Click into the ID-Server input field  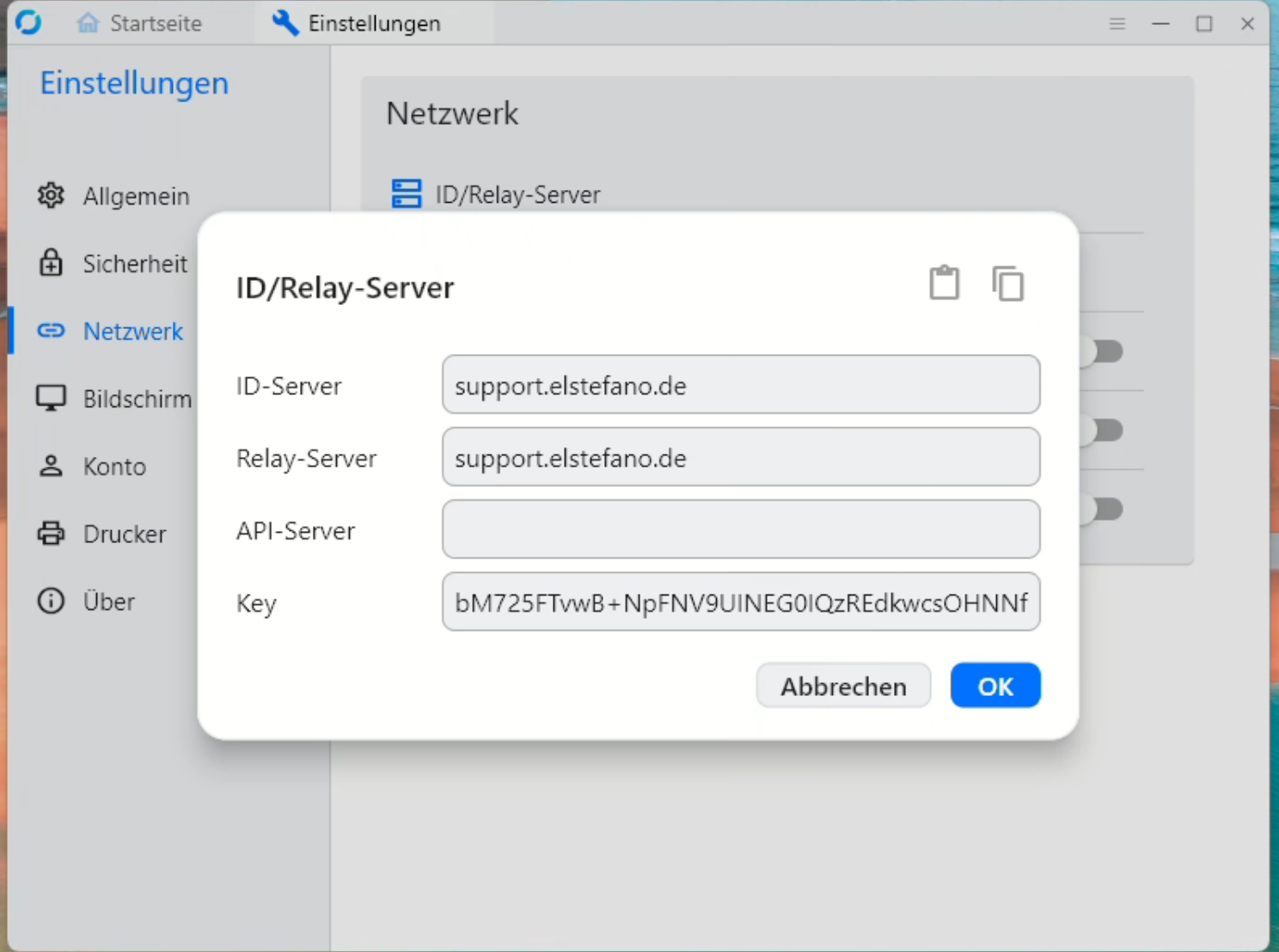[741, 385]
